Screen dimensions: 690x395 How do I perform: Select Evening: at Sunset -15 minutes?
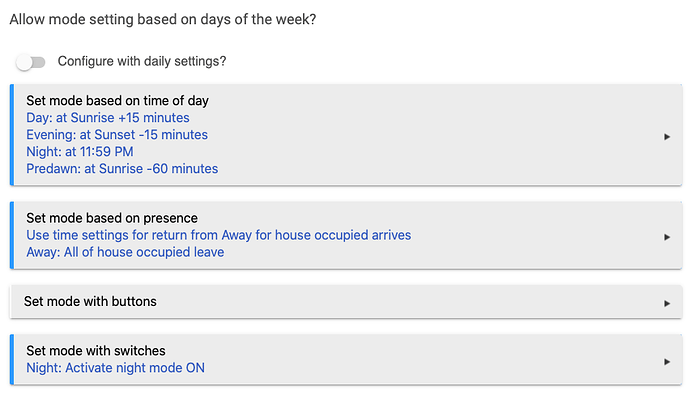(117, 135)
